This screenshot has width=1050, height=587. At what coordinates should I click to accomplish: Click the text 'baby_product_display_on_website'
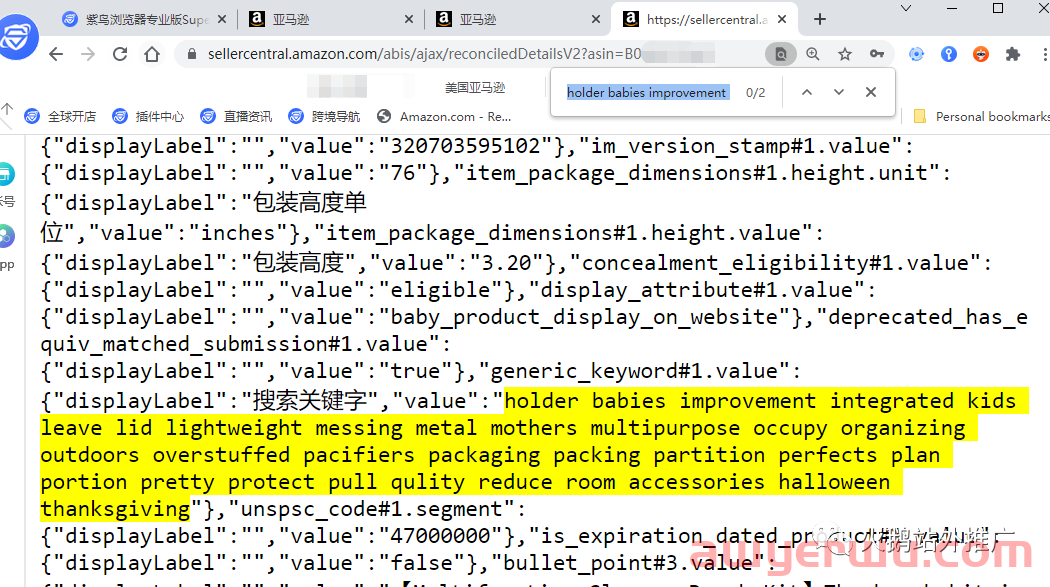pyautogui.click(x=585, y=317)
